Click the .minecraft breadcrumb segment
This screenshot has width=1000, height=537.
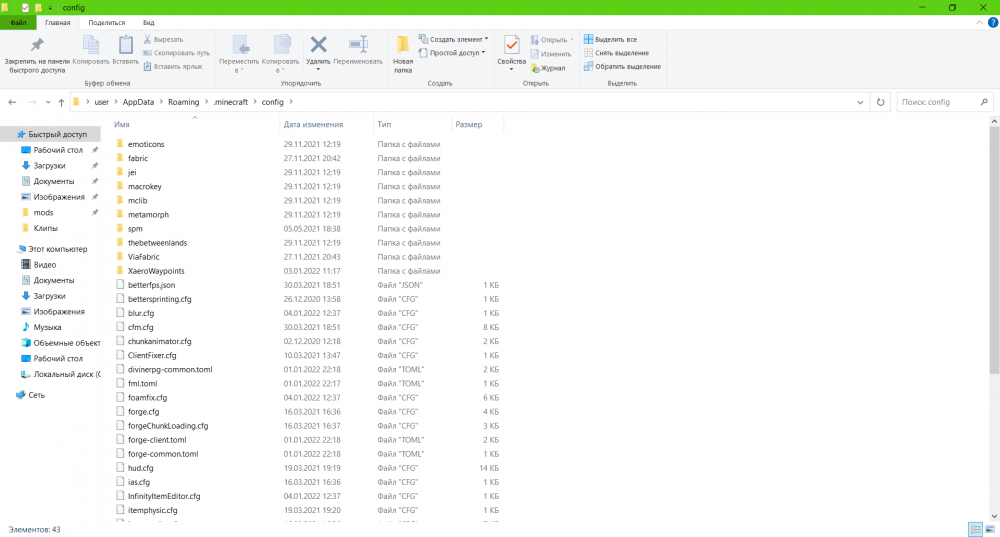pyautogui.click(x=230, y=102)
